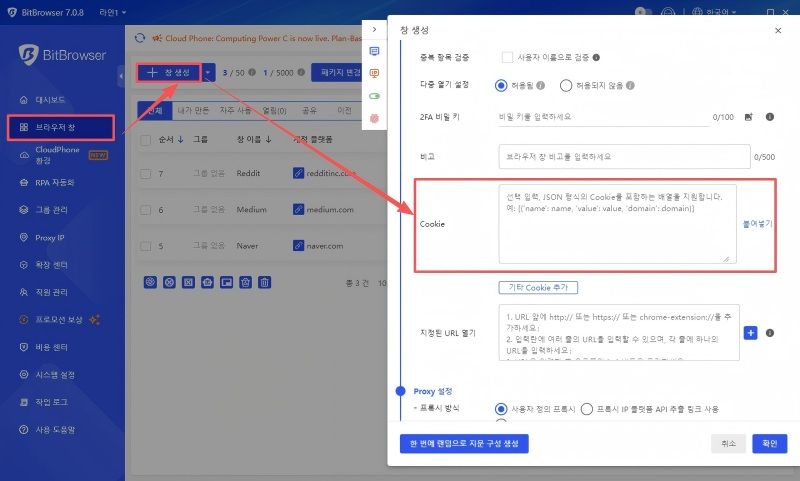Click the trash icon in the bottom toolbar
The width and height of the screenshot is (800, 481).
(x=265, y=282)
